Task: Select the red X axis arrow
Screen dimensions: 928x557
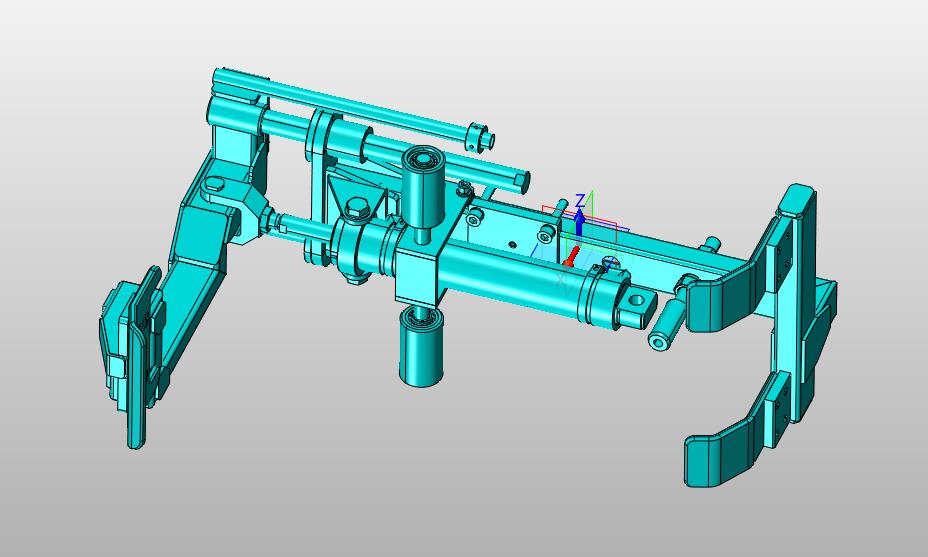Action: click(x=571, y=256)
